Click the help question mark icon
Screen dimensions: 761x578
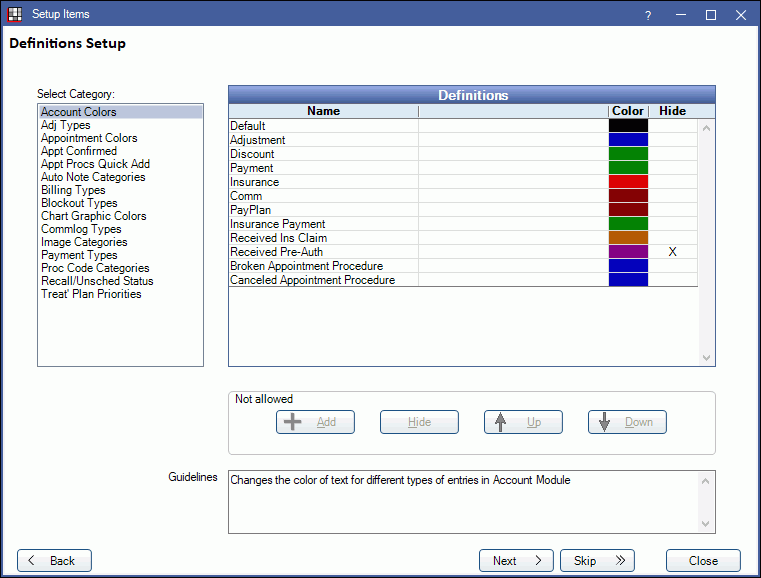pos(648,15)
